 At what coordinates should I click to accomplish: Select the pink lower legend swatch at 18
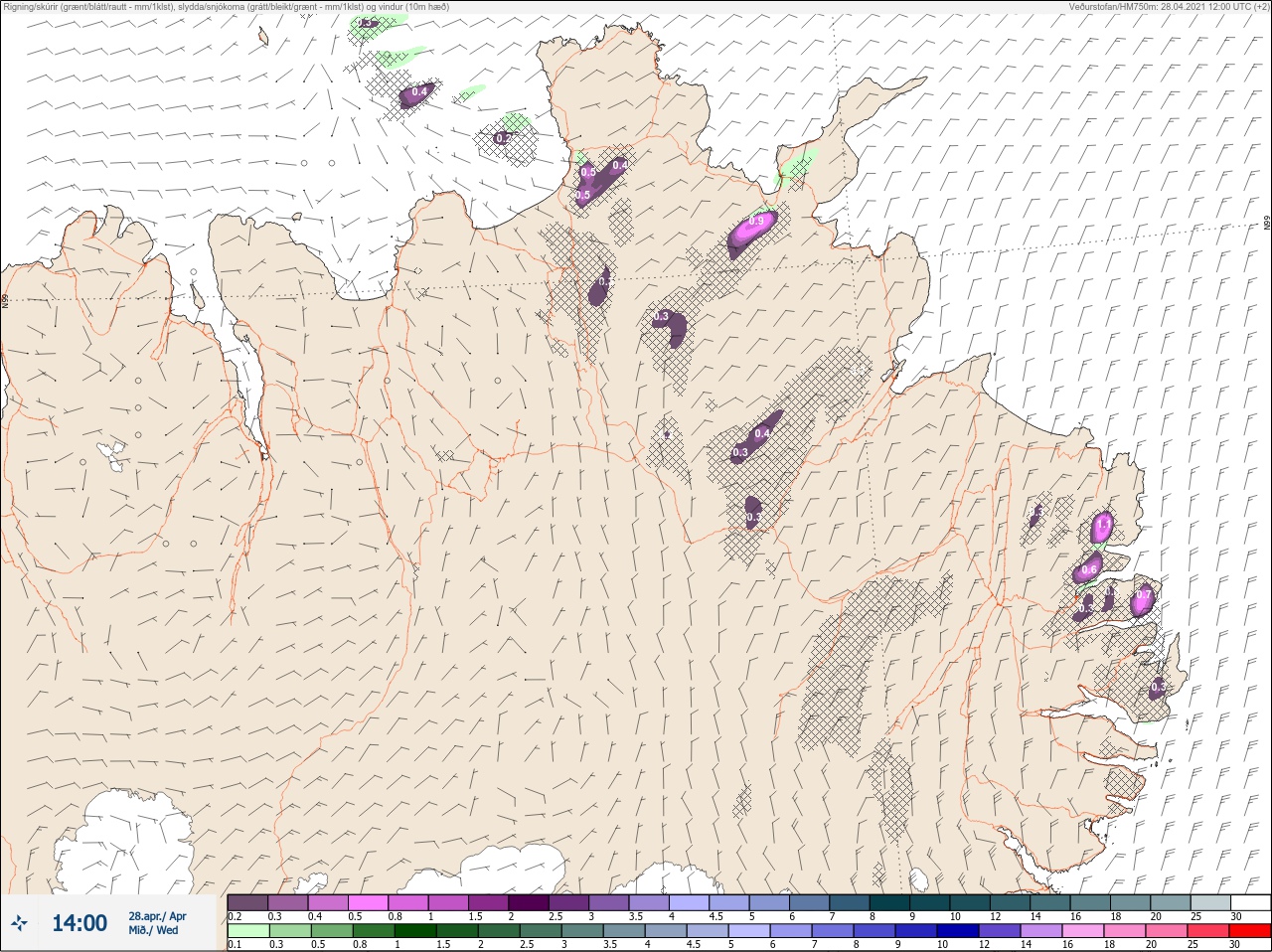click(1125, 931)
